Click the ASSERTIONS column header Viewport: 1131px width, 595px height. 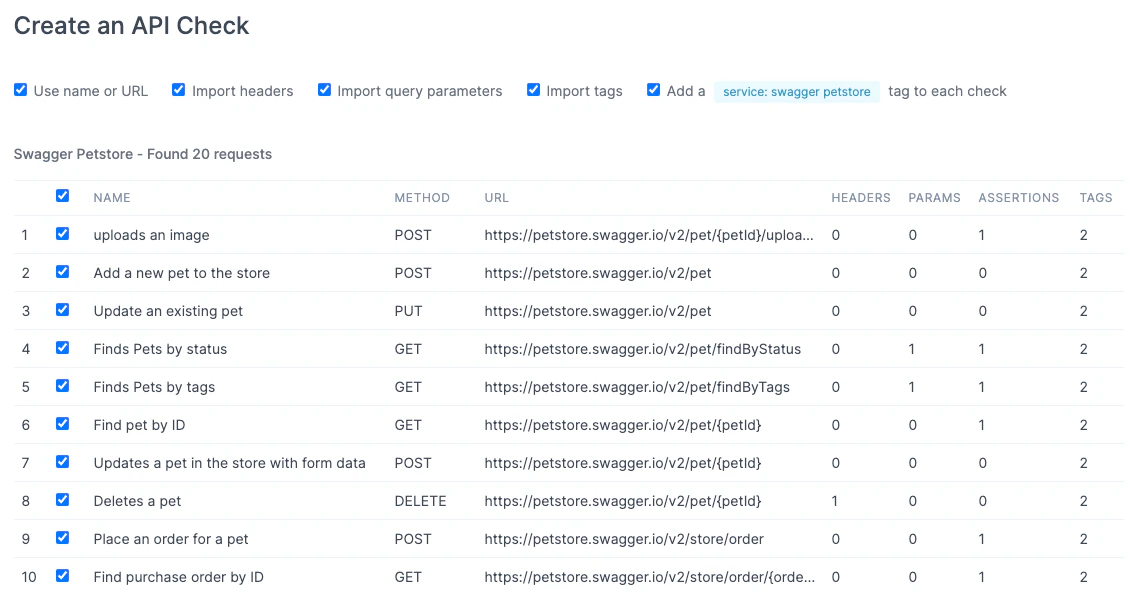pyautogui.click(x=1018, y=197)
